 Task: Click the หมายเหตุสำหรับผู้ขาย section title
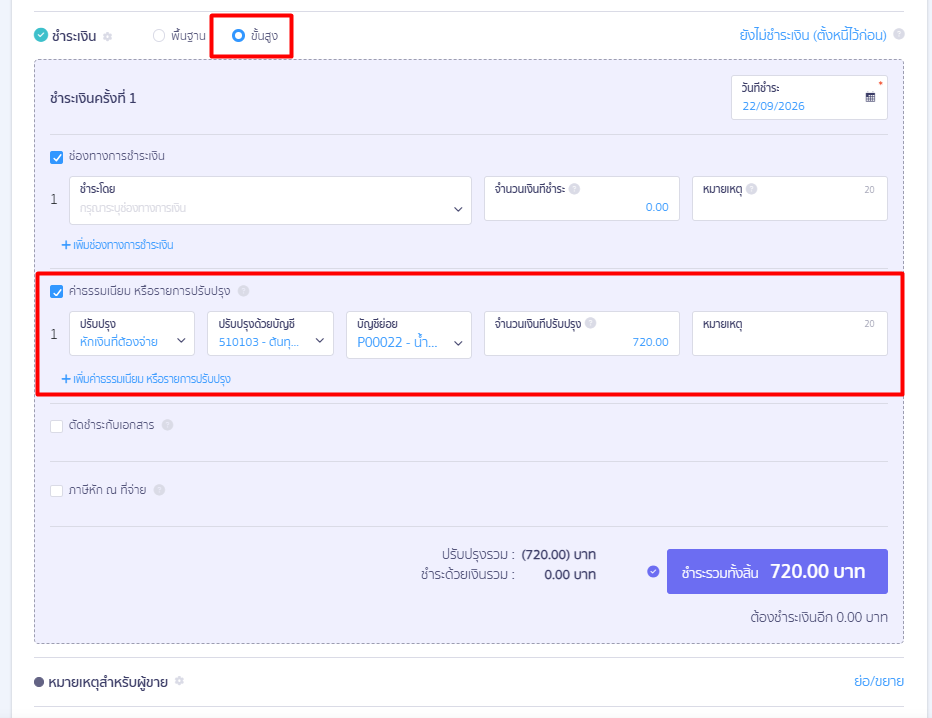108,682
